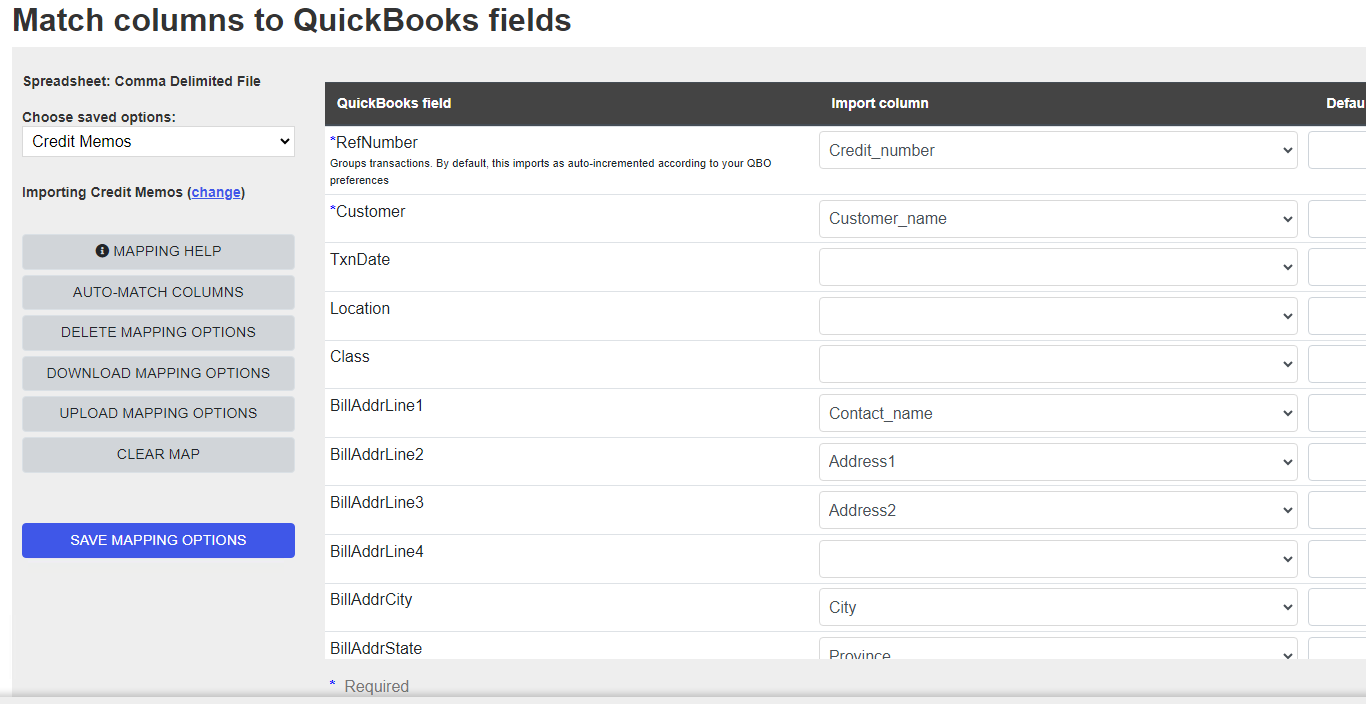The width and height of the screenshot is (1366, 704).
Task: Click the QuickBooks field column header
Action: [394, 103]
